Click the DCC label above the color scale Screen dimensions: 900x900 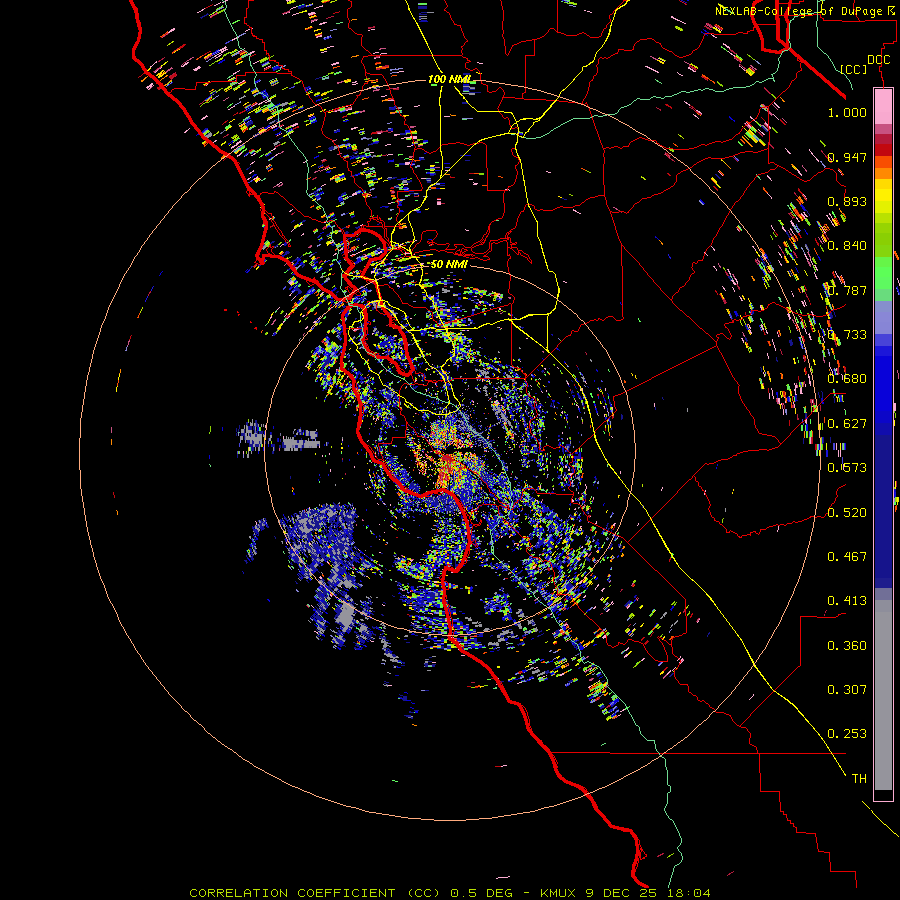point(879,60)
